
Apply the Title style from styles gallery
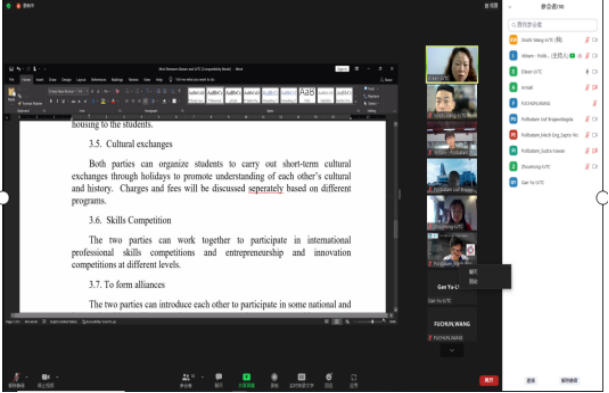[307, 96]
